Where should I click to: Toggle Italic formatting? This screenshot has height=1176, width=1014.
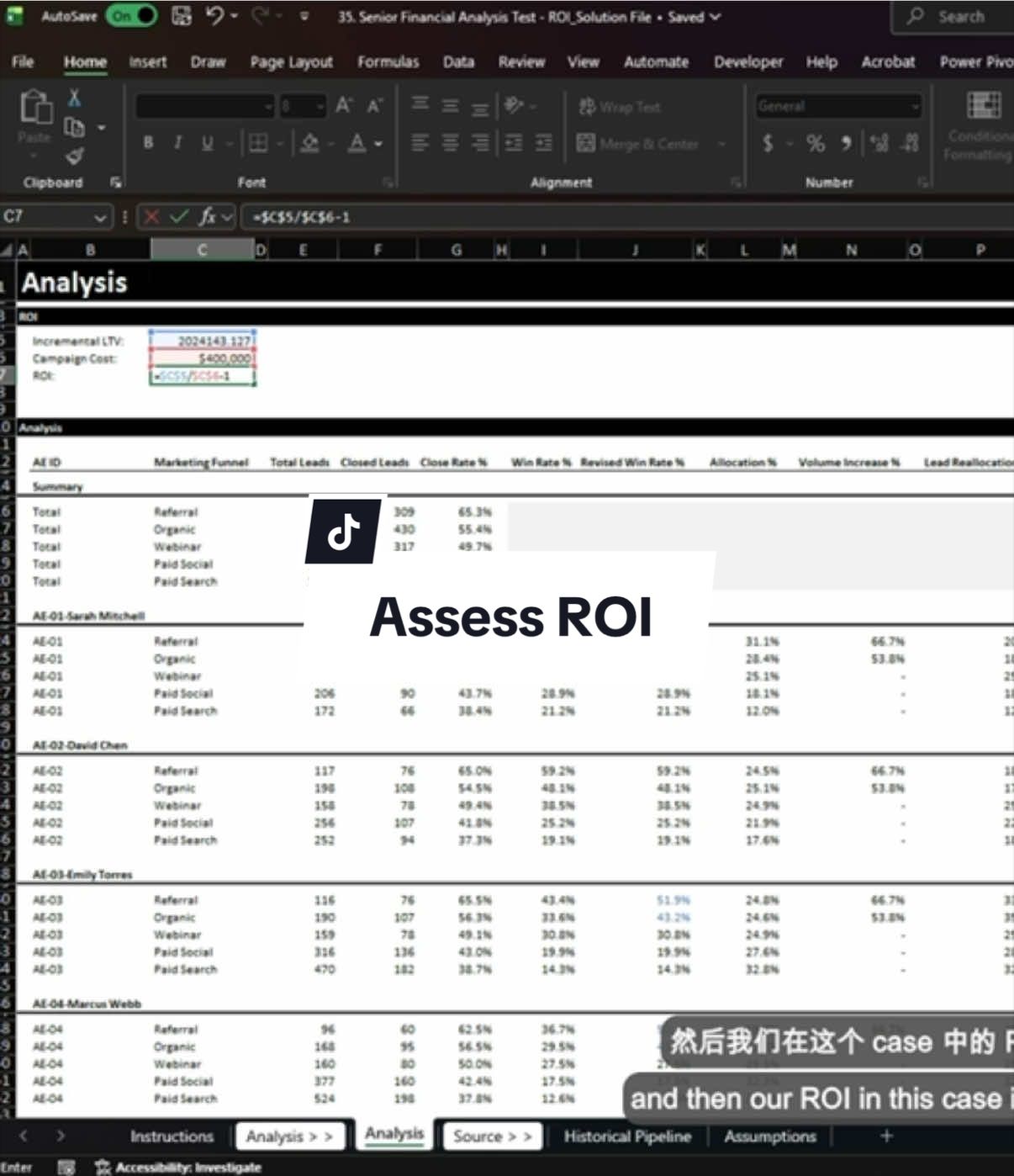click(x=177, y=143)
